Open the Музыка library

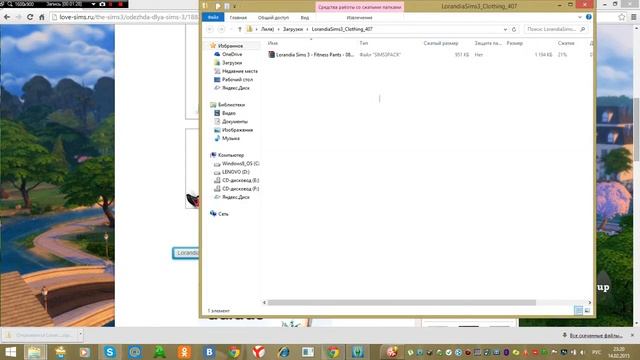click(231, 138)
